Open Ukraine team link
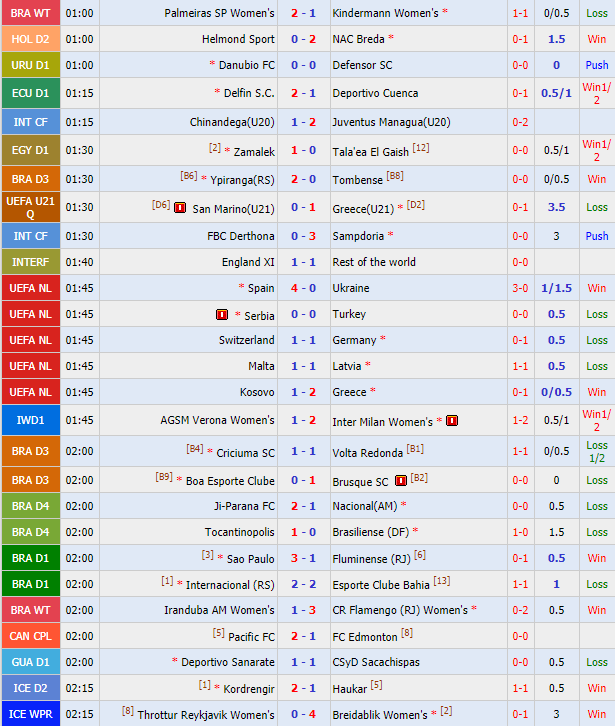 pyautogui.click(x=351, y=288)
